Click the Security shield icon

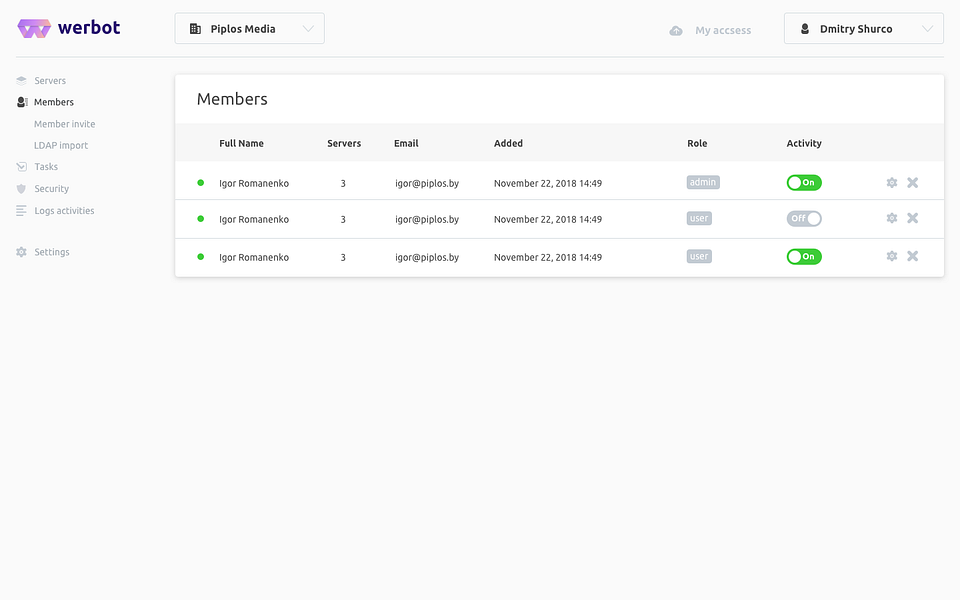(21, 189)
